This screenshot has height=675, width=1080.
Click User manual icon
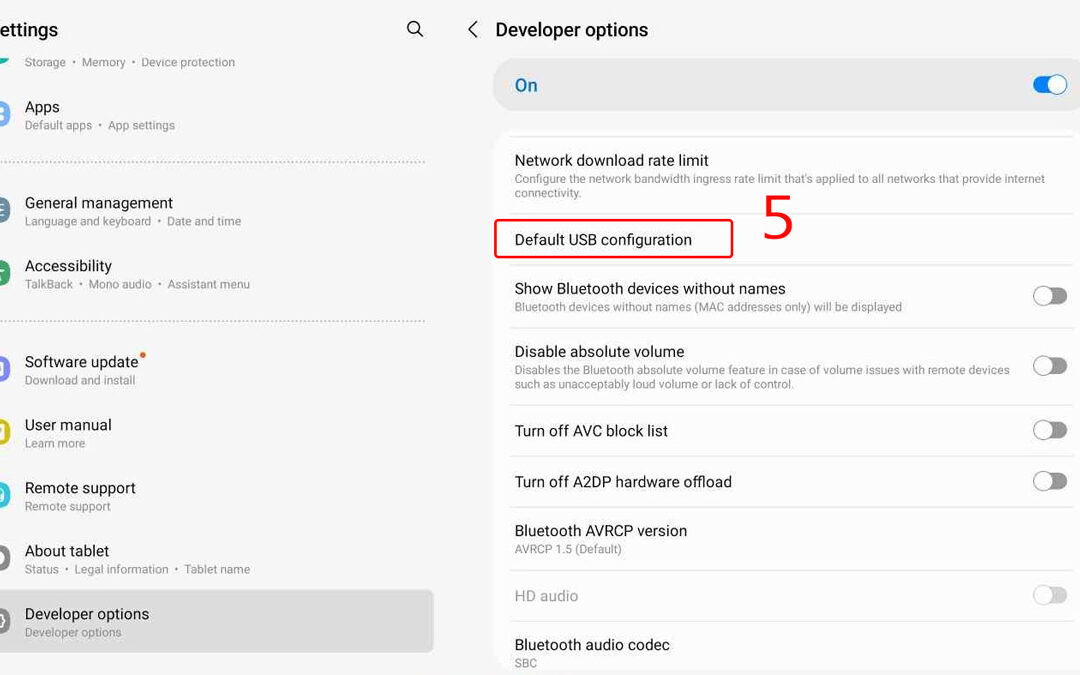[4, 433]
